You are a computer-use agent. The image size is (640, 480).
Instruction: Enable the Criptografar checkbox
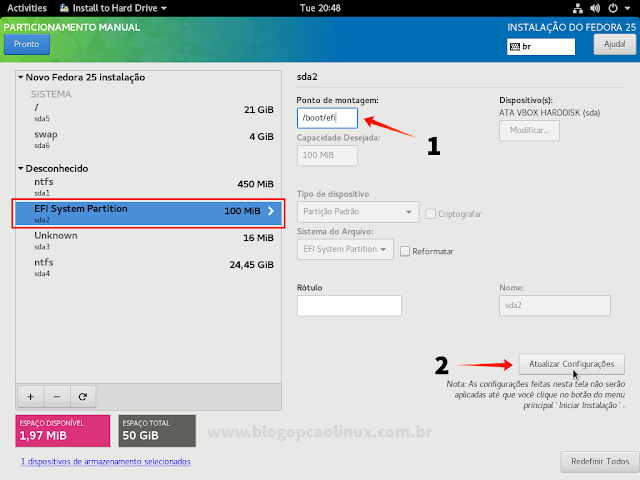(x=430, y=214)
